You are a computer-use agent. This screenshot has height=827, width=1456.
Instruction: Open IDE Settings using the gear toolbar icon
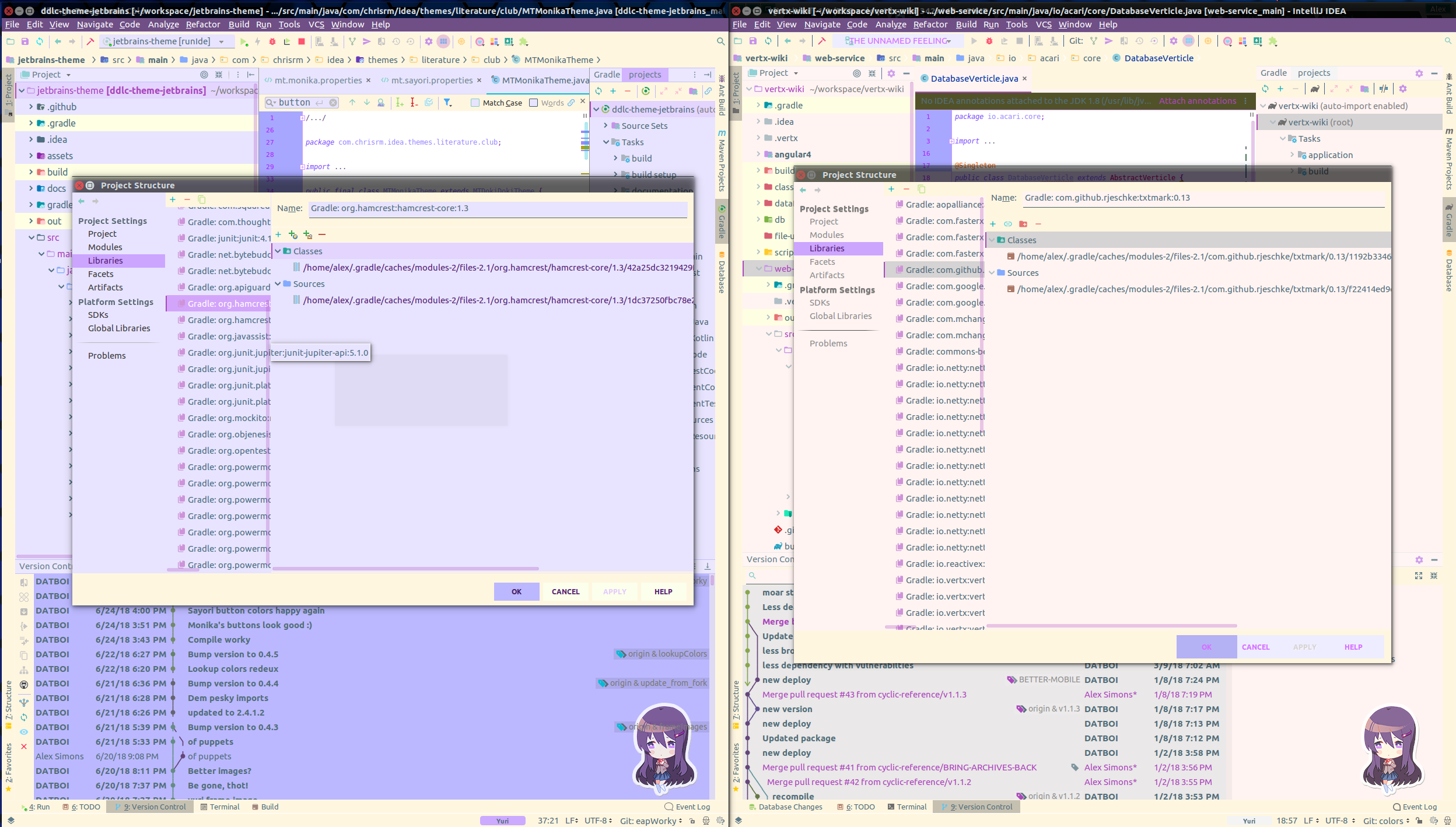(428, 41)
